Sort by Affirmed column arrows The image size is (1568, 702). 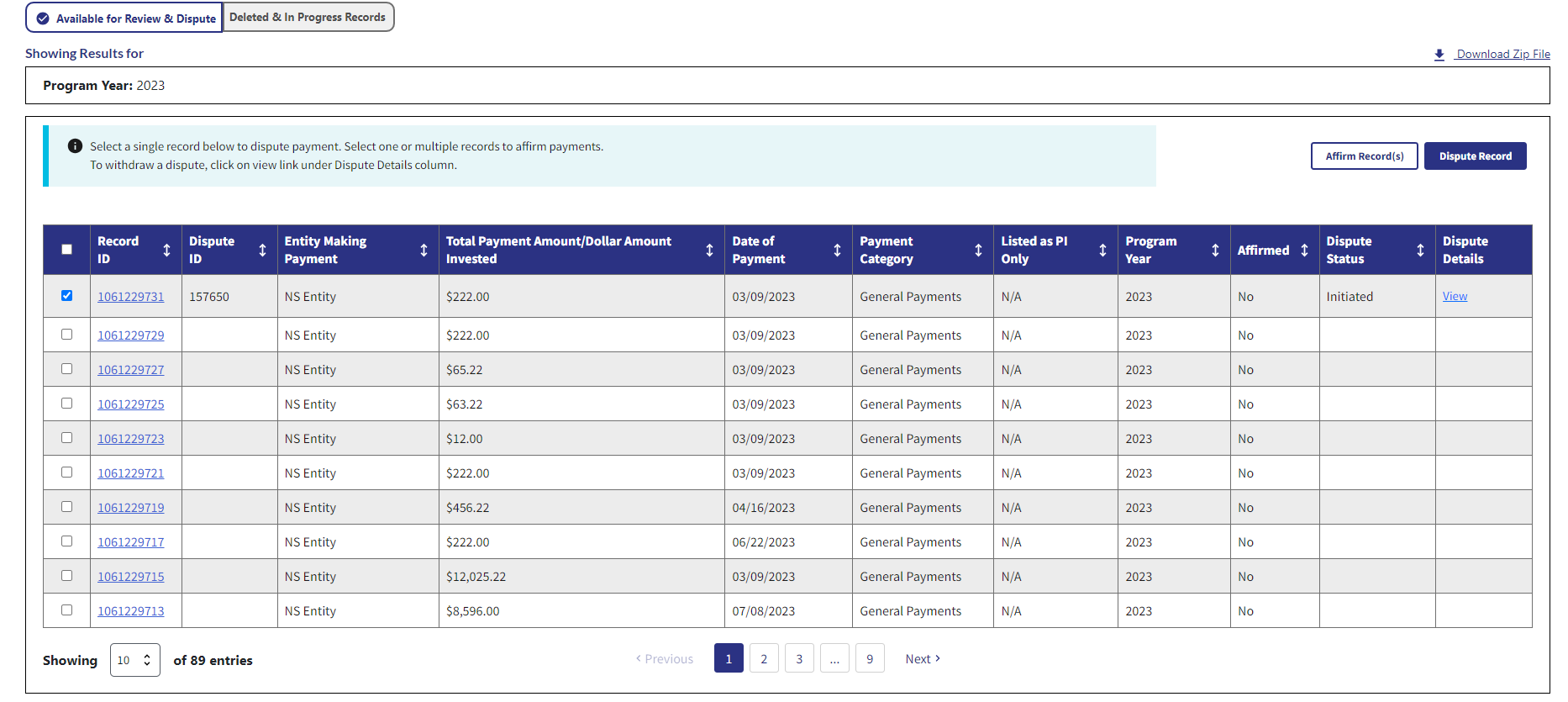[1304, 251]
